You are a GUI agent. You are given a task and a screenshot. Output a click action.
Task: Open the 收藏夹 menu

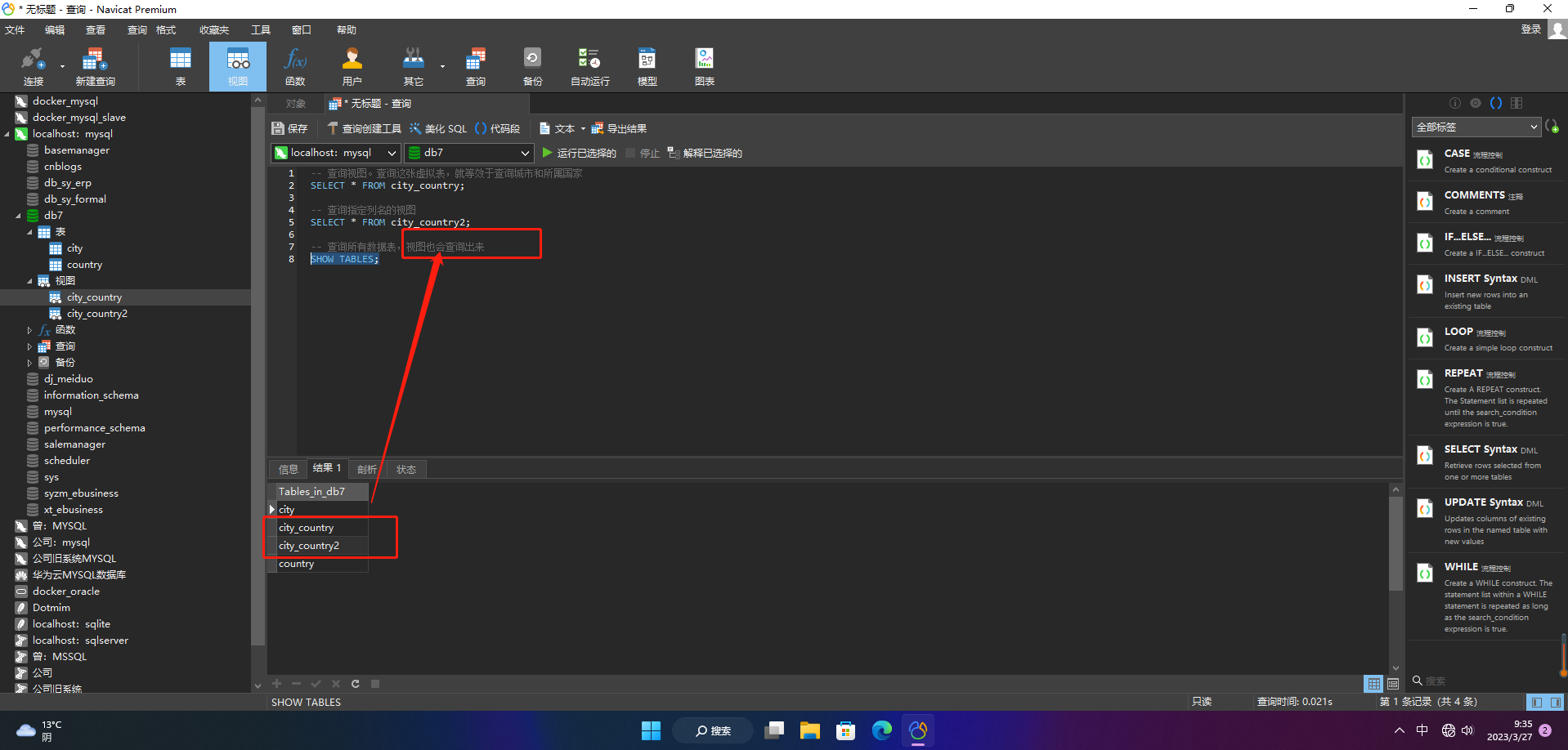point(214,30)
